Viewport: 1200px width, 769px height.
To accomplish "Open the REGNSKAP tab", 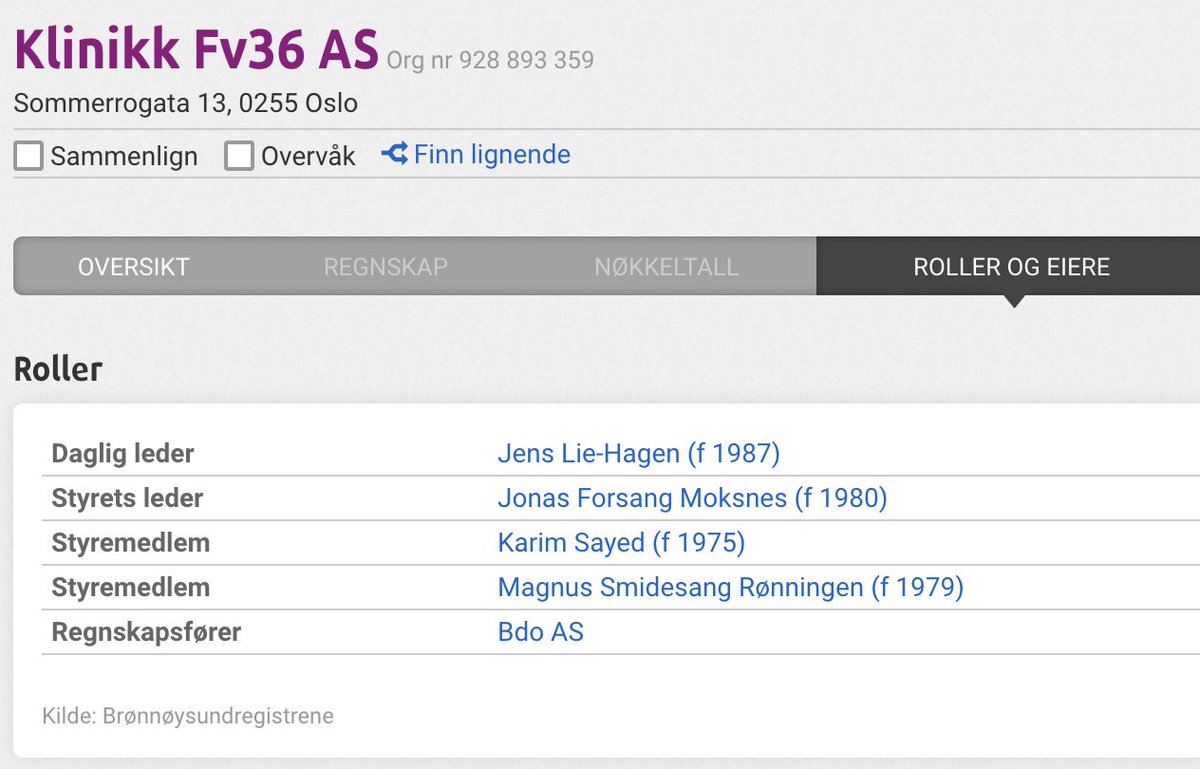I will tap(386, 267).
